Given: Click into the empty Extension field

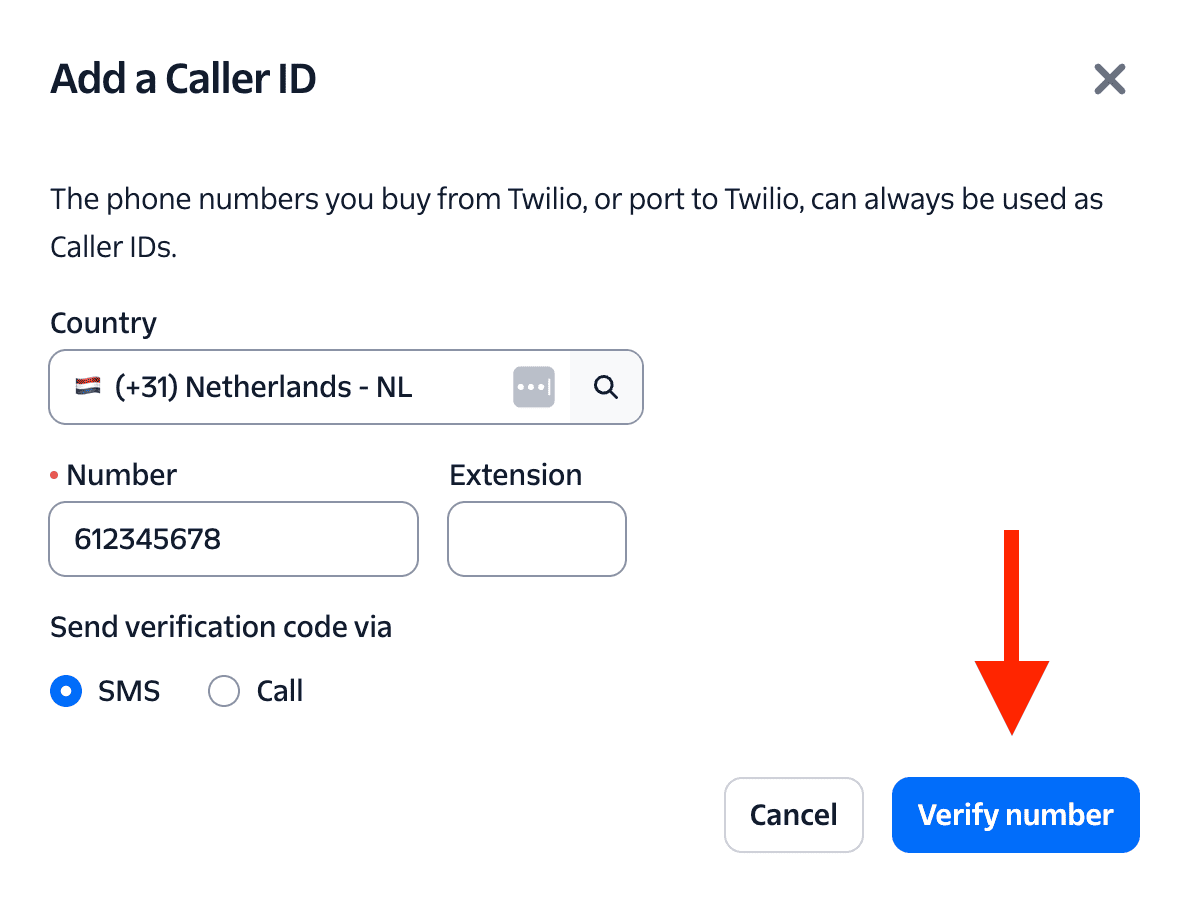Looking at the screenshot, I should click(537, 539).
